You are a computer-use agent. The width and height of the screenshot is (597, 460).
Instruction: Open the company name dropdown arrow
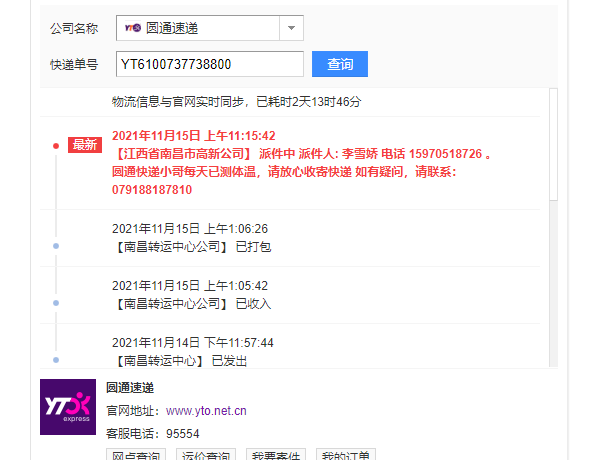[291, 28]
